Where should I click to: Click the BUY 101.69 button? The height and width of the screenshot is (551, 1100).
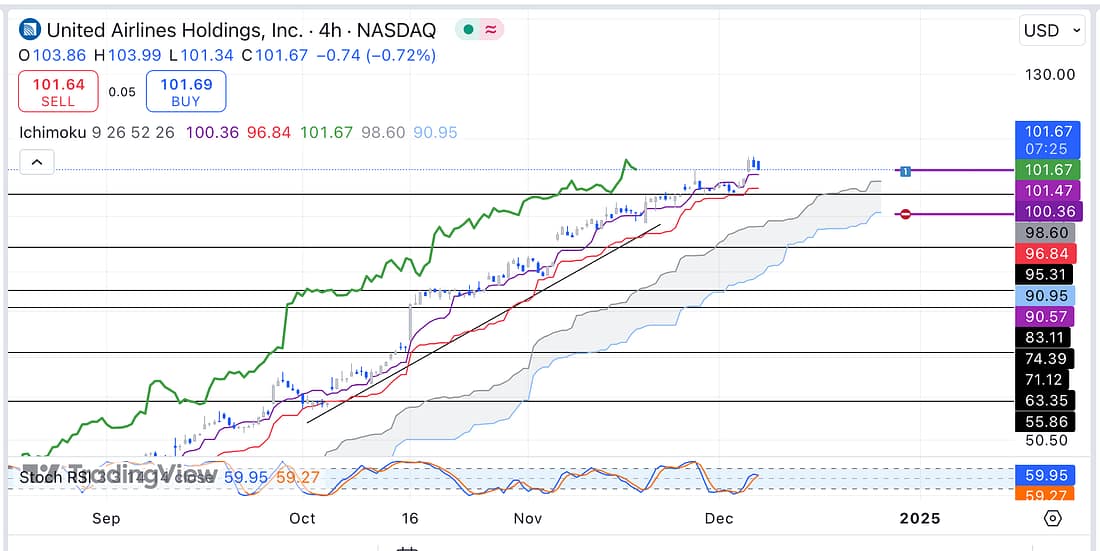point(186,93)
